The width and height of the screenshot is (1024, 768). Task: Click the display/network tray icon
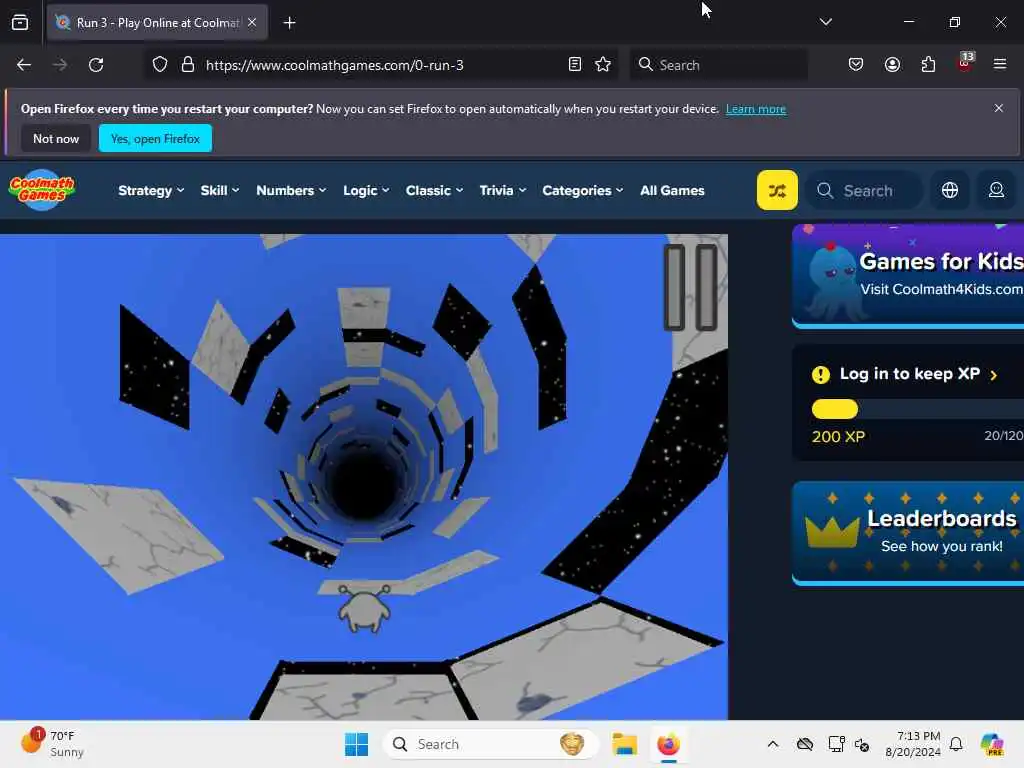tap(836, 744)
